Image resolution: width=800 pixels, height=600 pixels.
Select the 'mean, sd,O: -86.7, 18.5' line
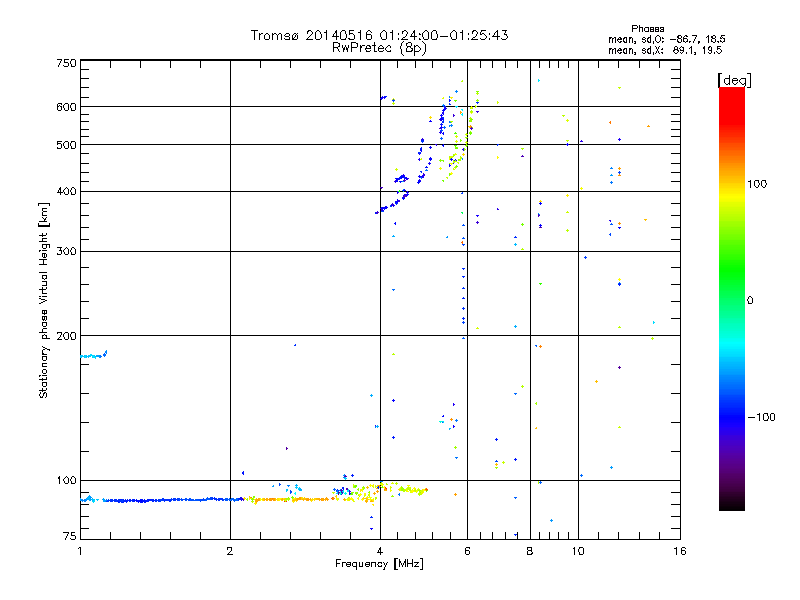point(666,39)
